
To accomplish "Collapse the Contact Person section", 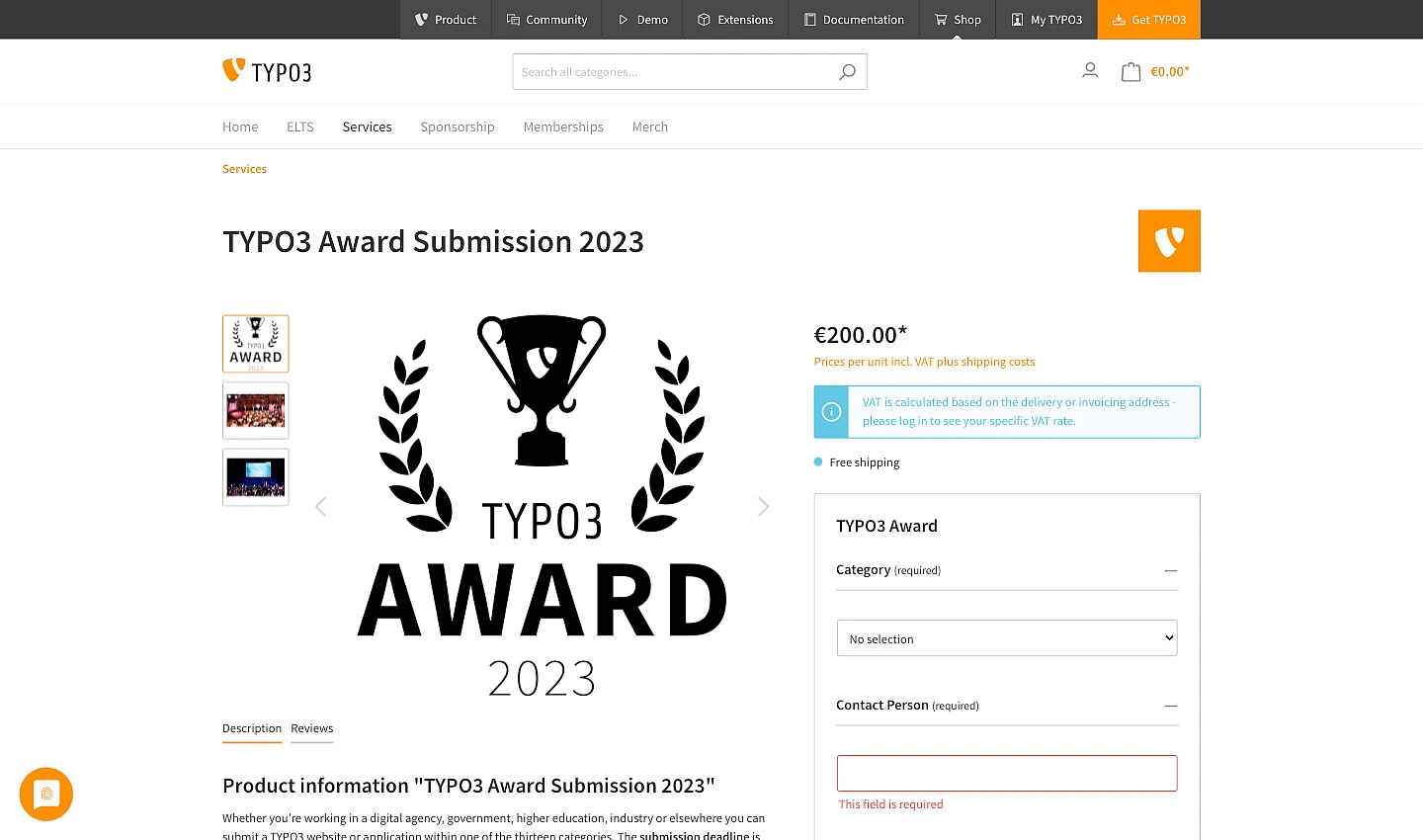I will pyautogui.click(x=1170, y=706).
